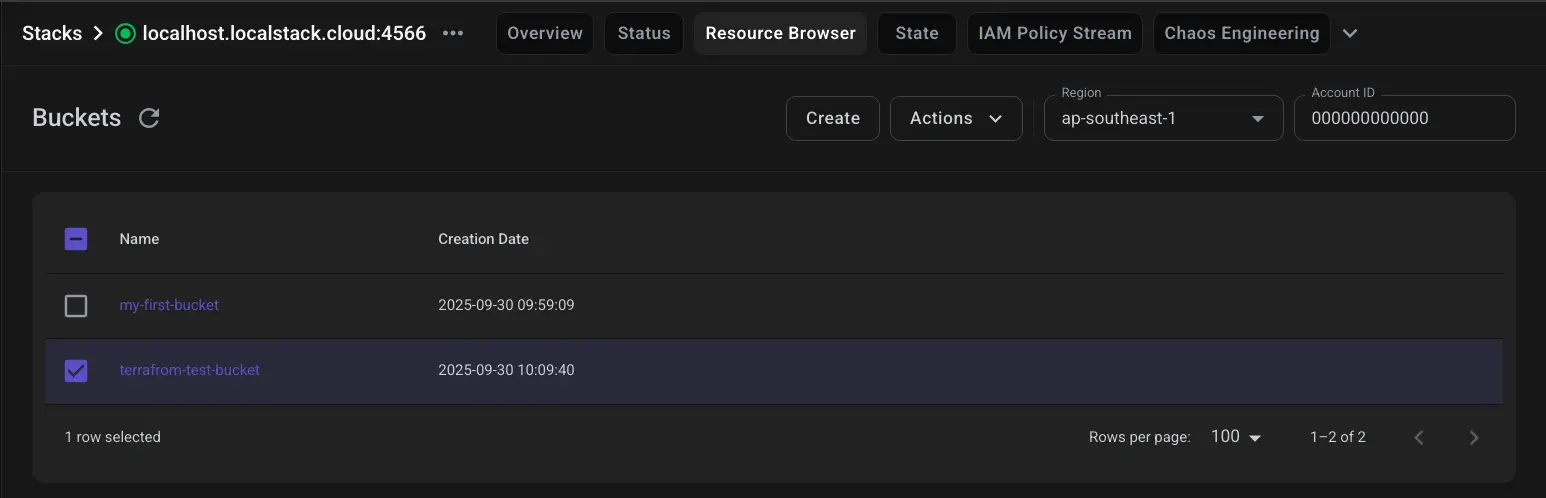This screenshot has height=498, width=1546.
Task: Change the rows per page value
Action: point(1236,437)
